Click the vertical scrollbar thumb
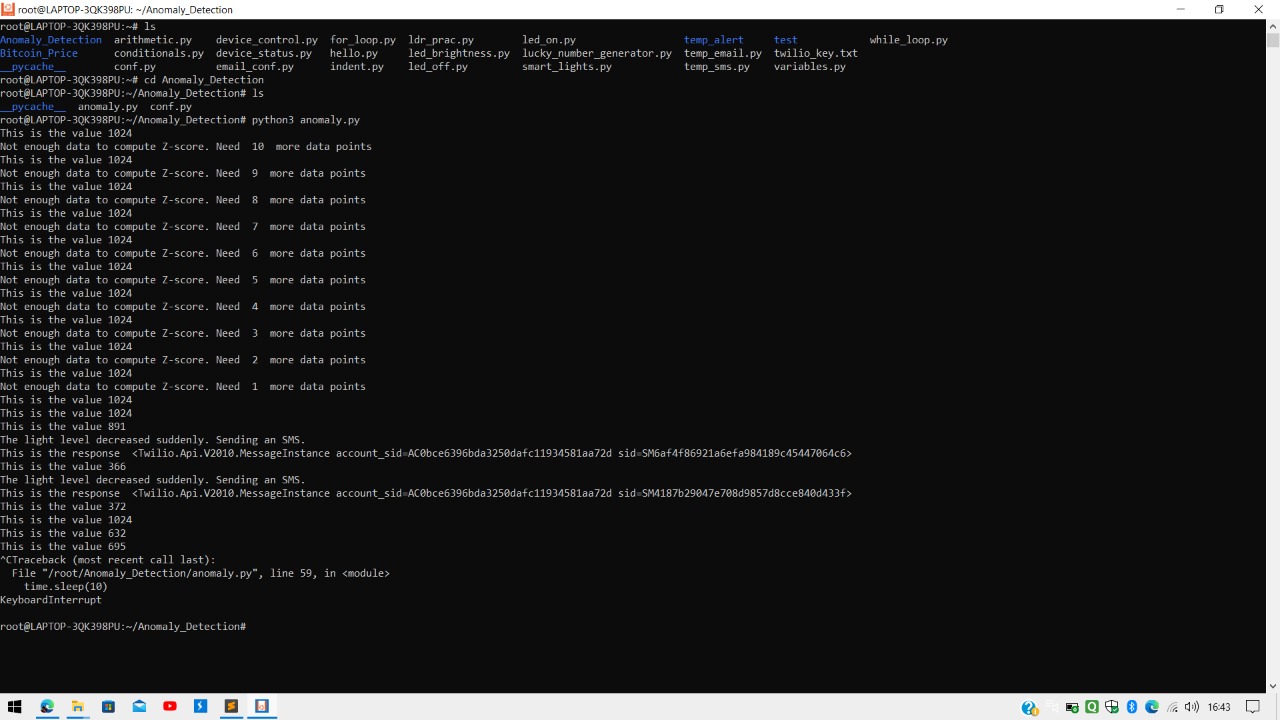1280x720 pixels. [x=1272, y=41]
